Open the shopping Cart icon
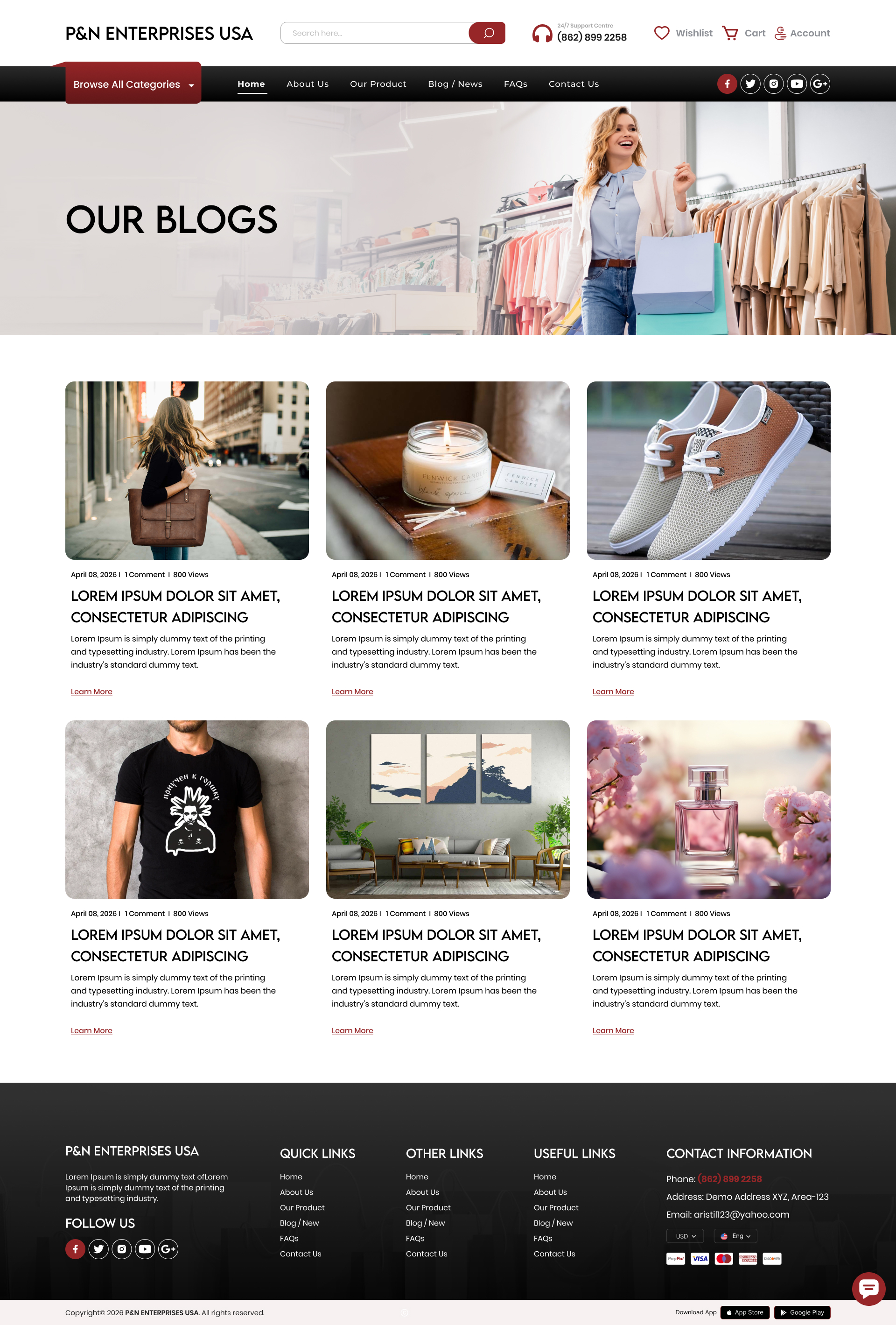Image resolution: width=896 pixels, height=1325 pixels. (729, 33)
